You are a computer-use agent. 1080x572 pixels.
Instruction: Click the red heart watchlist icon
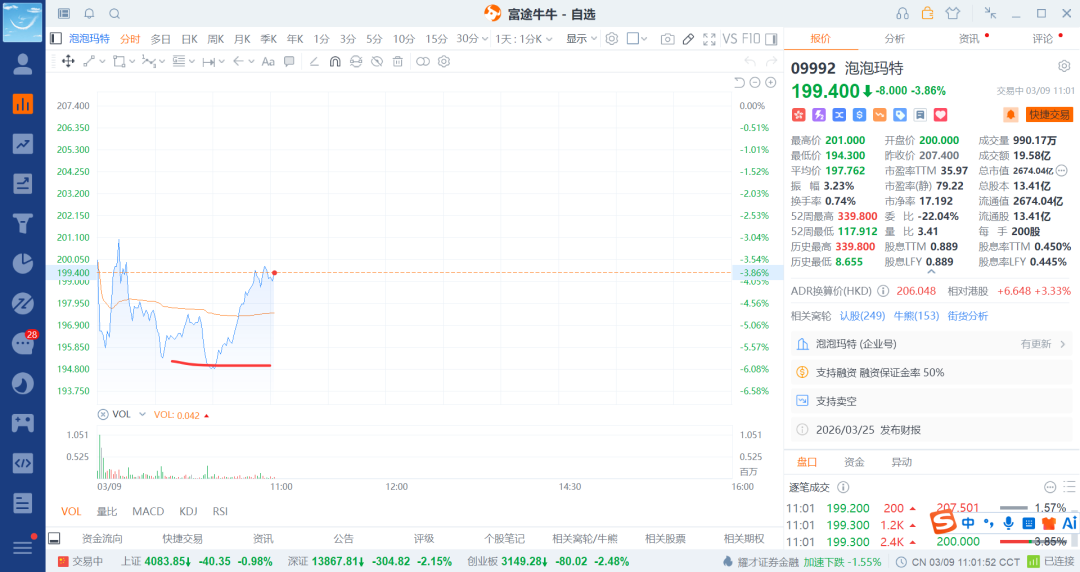[941, 115]
